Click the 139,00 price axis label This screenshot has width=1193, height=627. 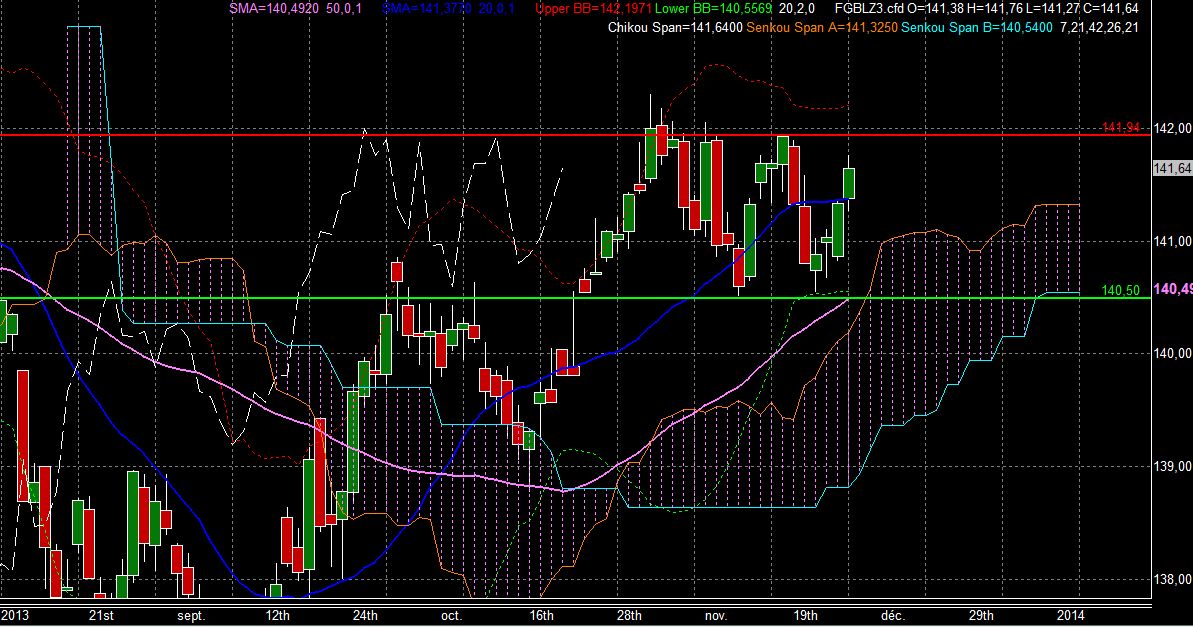point(1173,466)
